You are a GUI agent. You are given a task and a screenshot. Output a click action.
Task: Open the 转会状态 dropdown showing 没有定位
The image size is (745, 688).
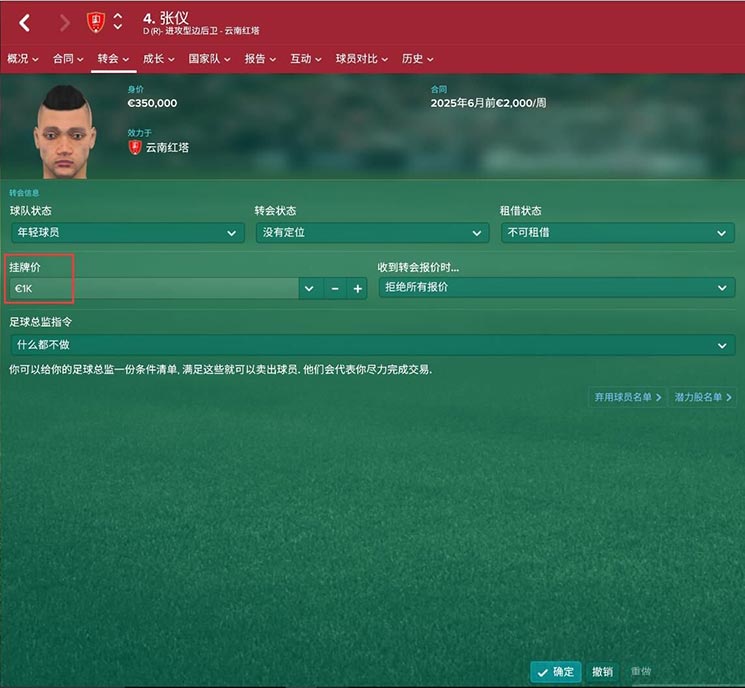(x=372, y=233)
